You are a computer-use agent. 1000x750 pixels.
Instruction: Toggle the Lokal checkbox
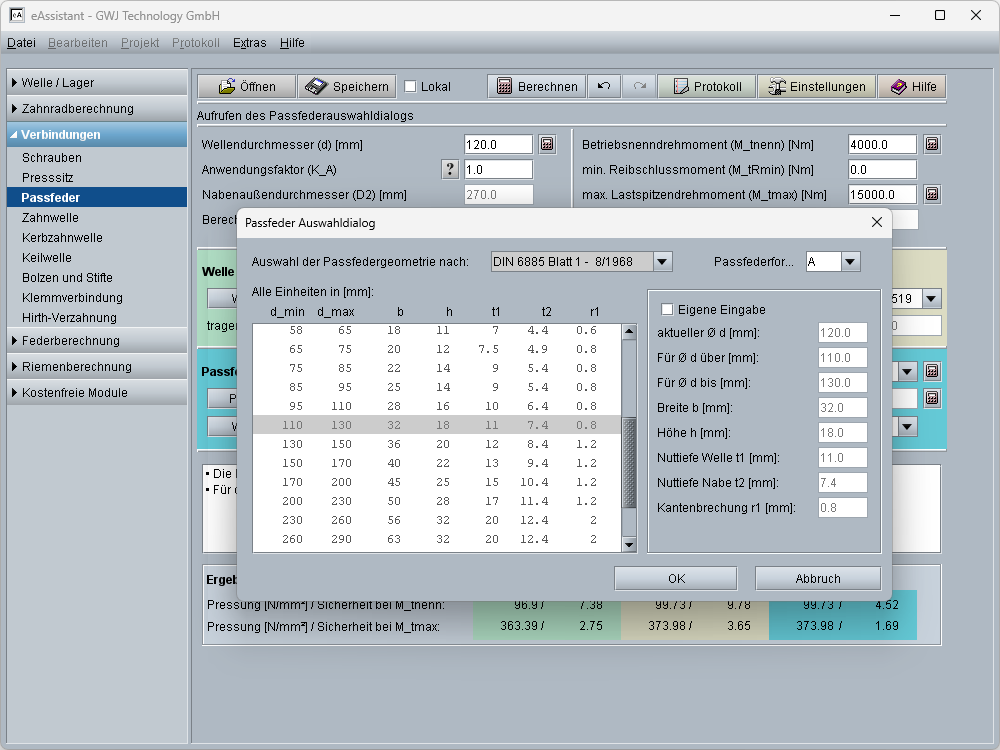[410, 87]
